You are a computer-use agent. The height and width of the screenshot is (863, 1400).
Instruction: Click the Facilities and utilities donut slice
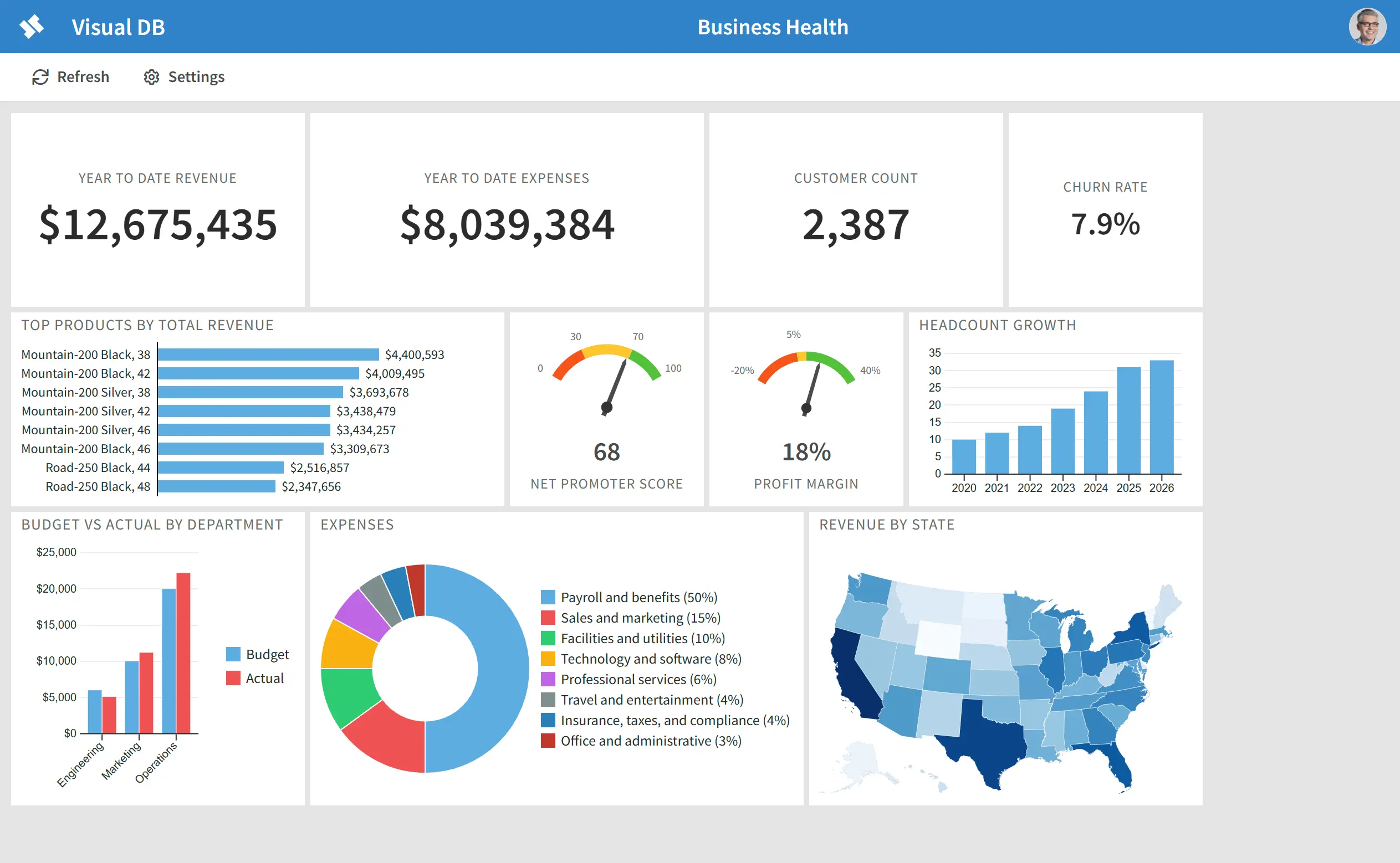tap(348, 695)
